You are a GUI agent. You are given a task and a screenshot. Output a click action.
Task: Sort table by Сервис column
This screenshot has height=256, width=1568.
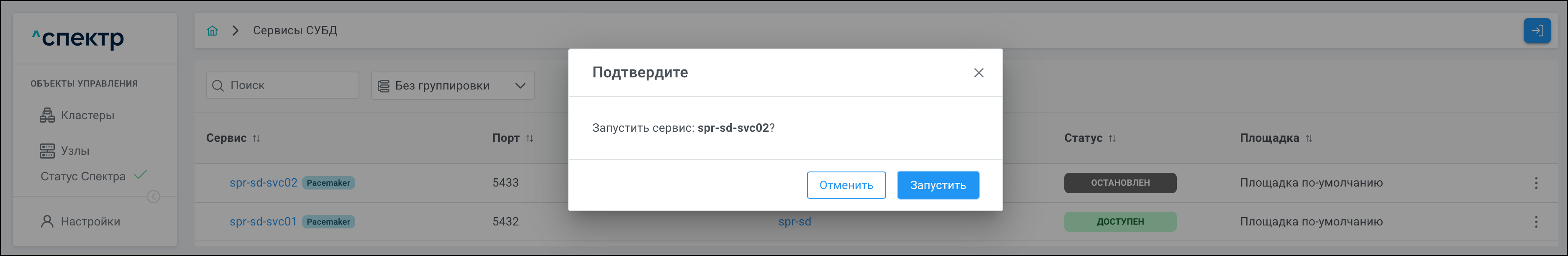[256, 138]
